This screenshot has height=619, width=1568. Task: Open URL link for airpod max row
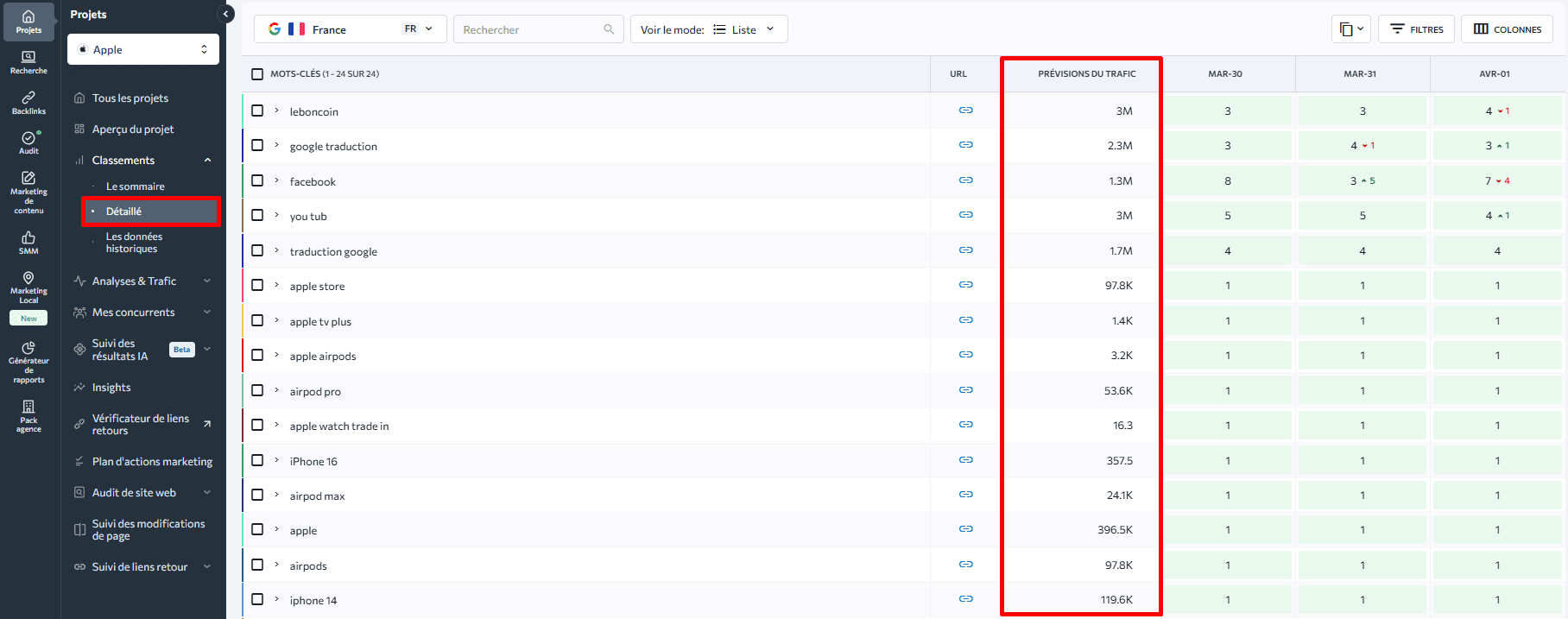[x=965, y=495]
